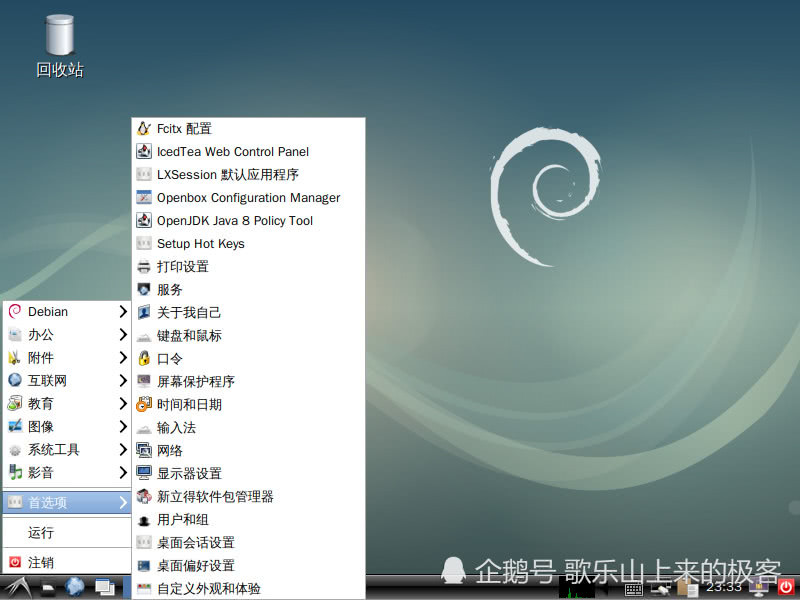Click the red power button in the taskbar

tap(786, 587)
